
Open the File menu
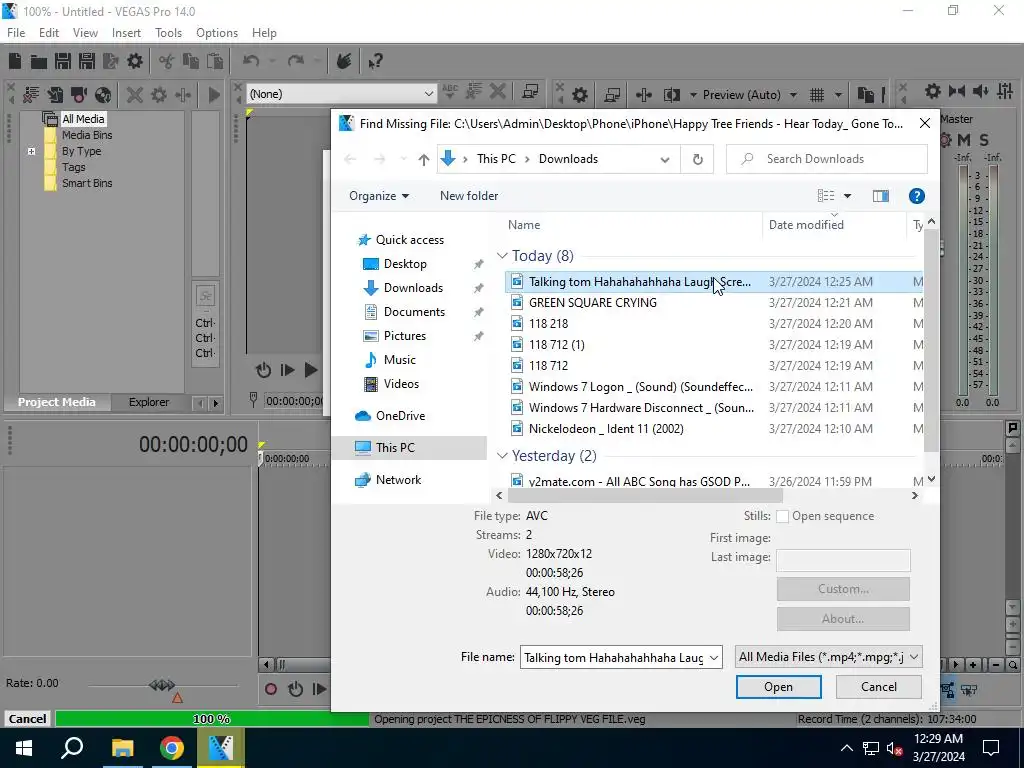16,33
